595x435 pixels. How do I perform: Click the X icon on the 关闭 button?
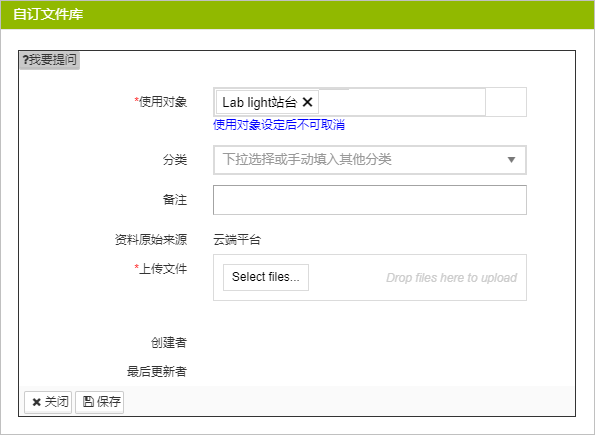point(36,402)
